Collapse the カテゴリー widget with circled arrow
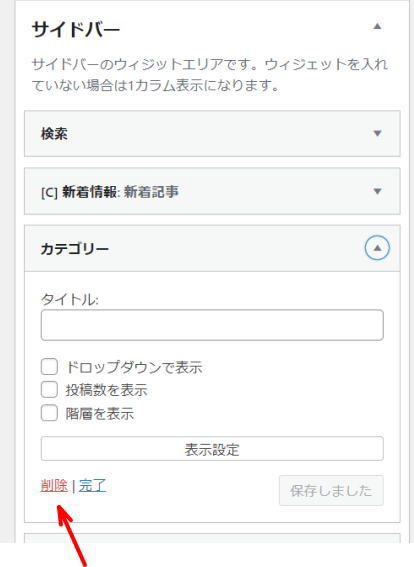Image resolution: width=414 pixels, height=567 pixels. point(377,248)
